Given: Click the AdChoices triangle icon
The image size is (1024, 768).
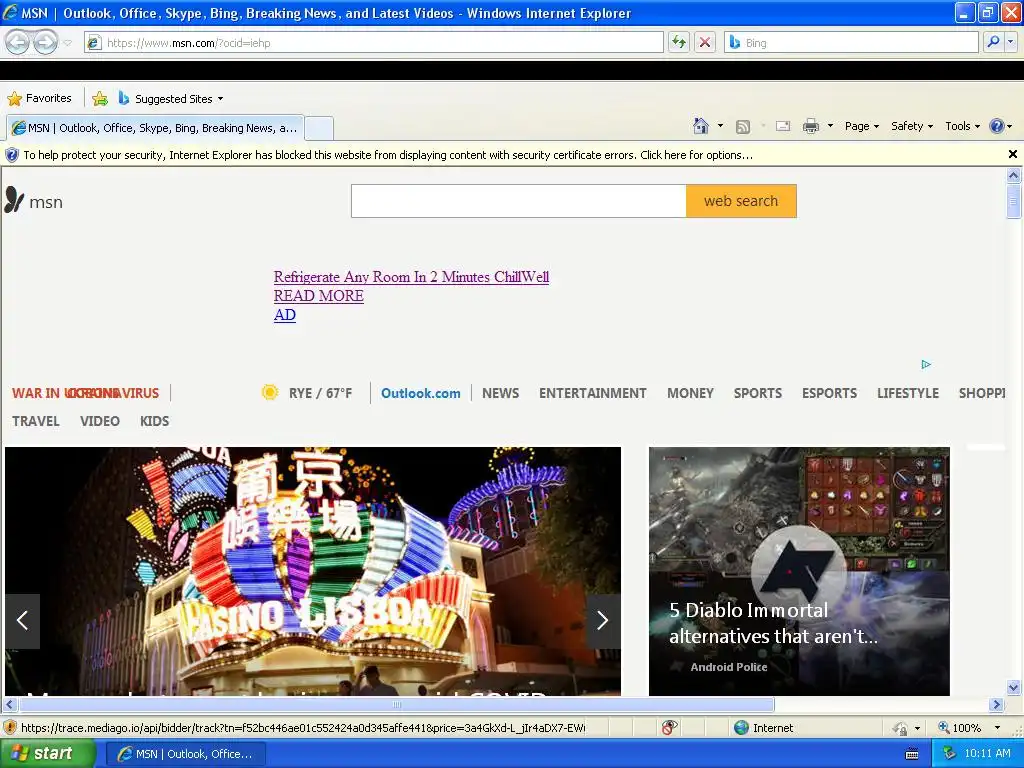Looking at the screenshot, I should point(926,364).
